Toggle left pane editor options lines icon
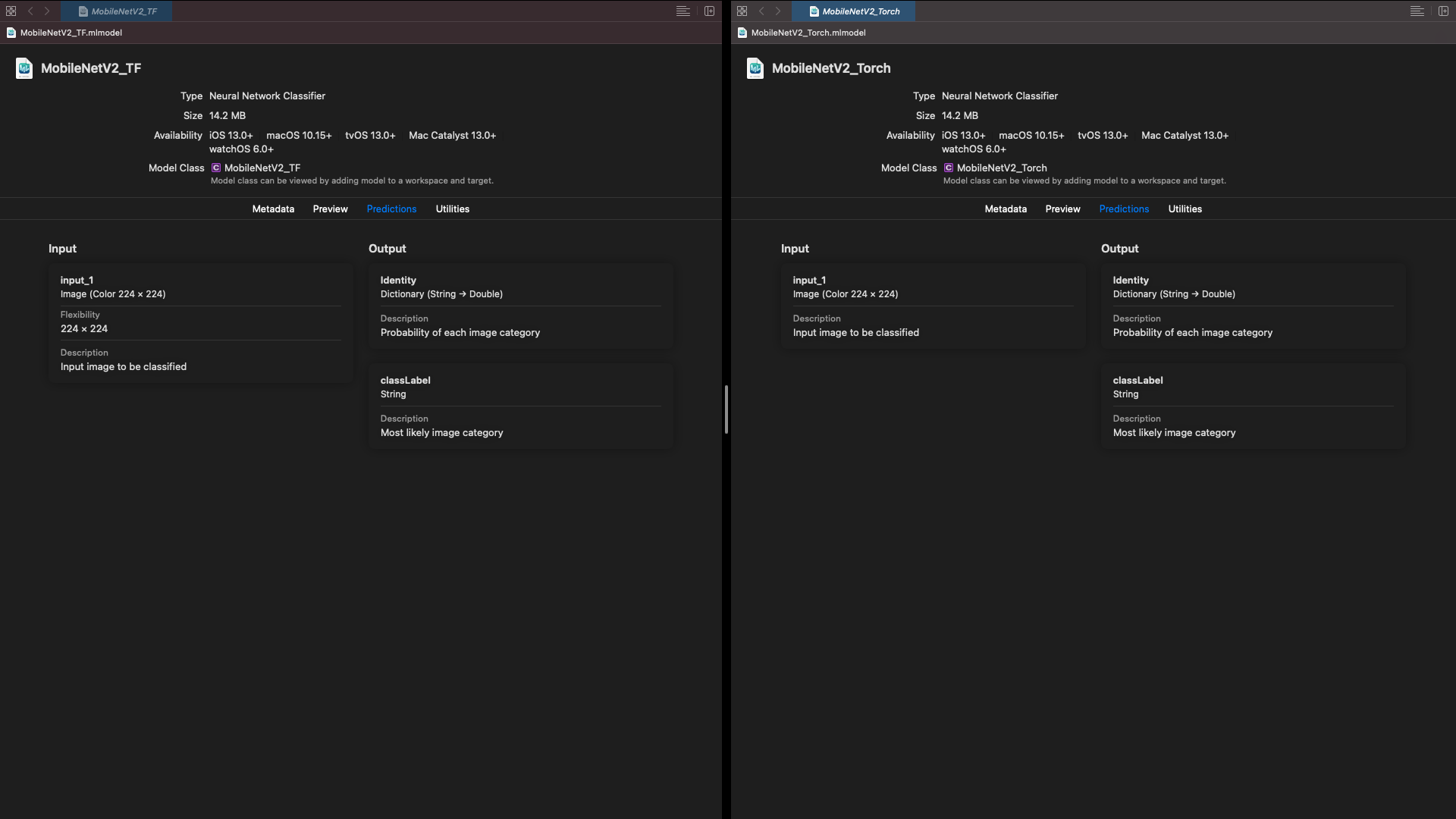This screenshot has height=819, width=1456. (682, 11)
